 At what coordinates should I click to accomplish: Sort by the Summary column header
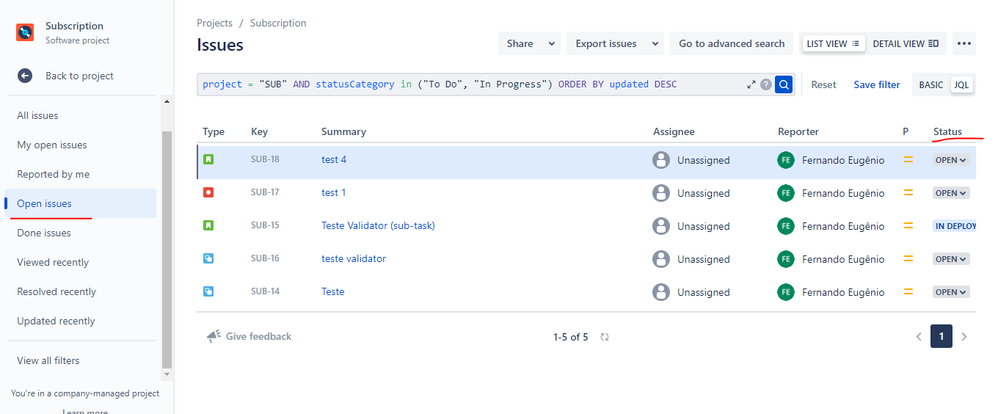pyautogui.click(x=344, y=132)
